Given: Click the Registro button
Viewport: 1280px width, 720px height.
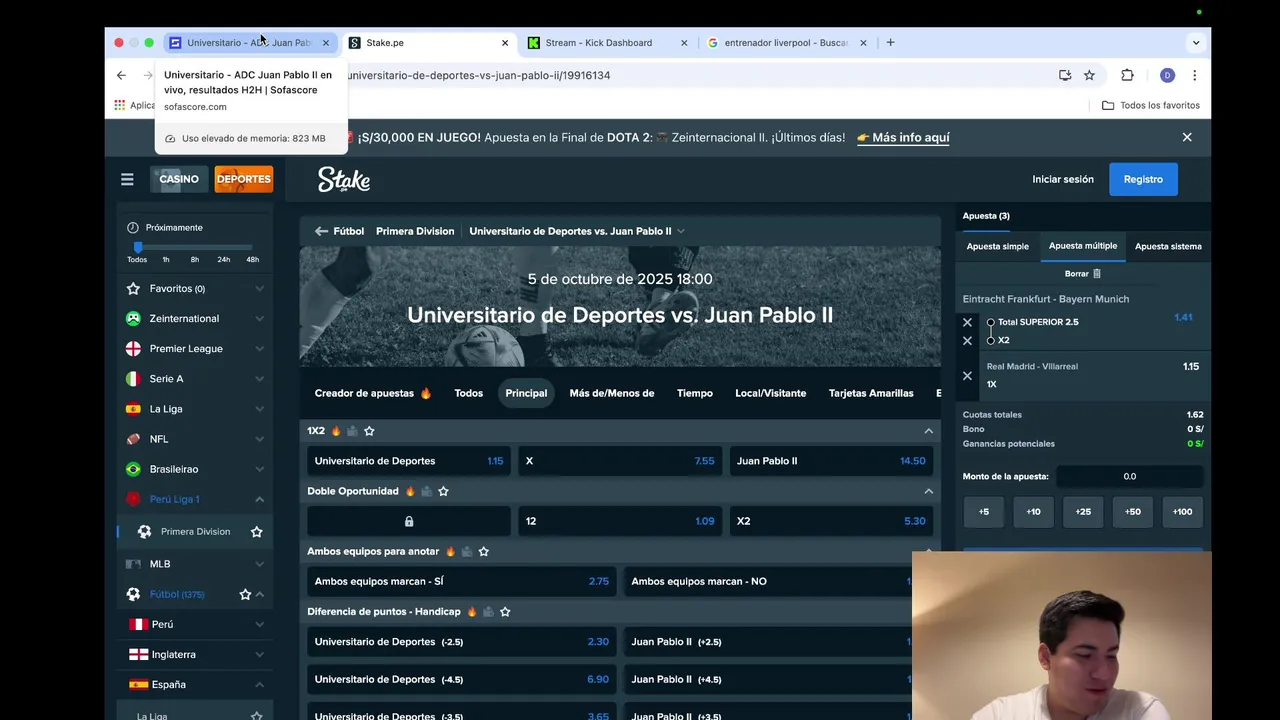Looking at the screenshot, I should (1143, 179).
